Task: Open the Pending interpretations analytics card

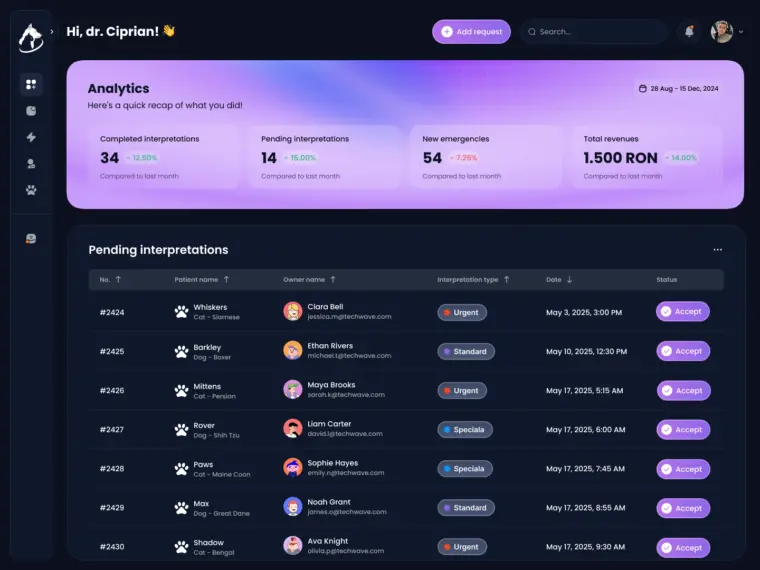Action: pos(325,157)
